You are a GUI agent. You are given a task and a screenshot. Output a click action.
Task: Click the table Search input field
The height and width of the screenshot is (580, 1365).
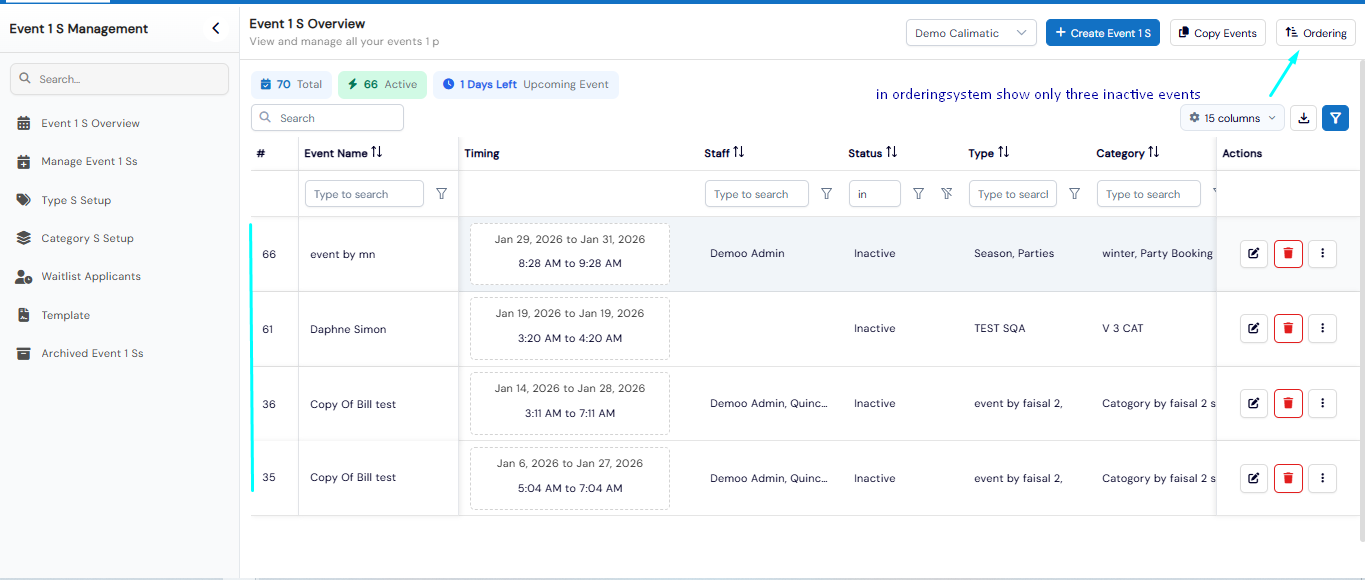coord(327,118)
